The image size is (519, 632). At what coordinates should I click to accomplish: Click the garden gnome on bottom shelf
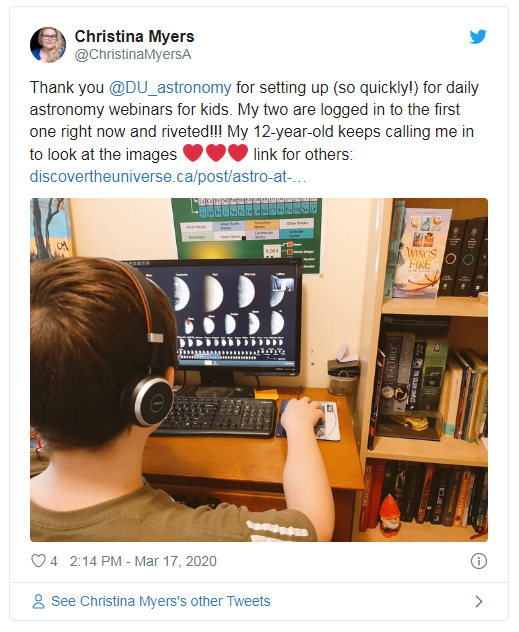click(x=390, y=517)
